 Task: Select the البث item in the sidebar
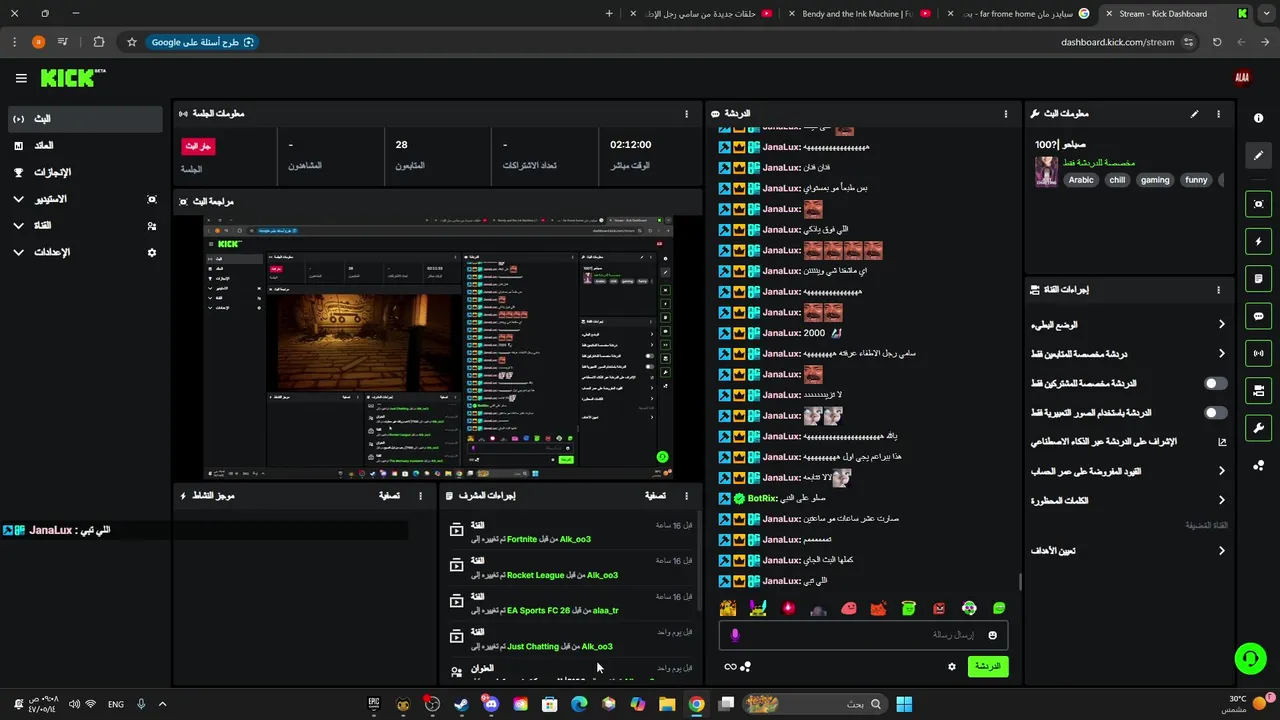[85, 119]
